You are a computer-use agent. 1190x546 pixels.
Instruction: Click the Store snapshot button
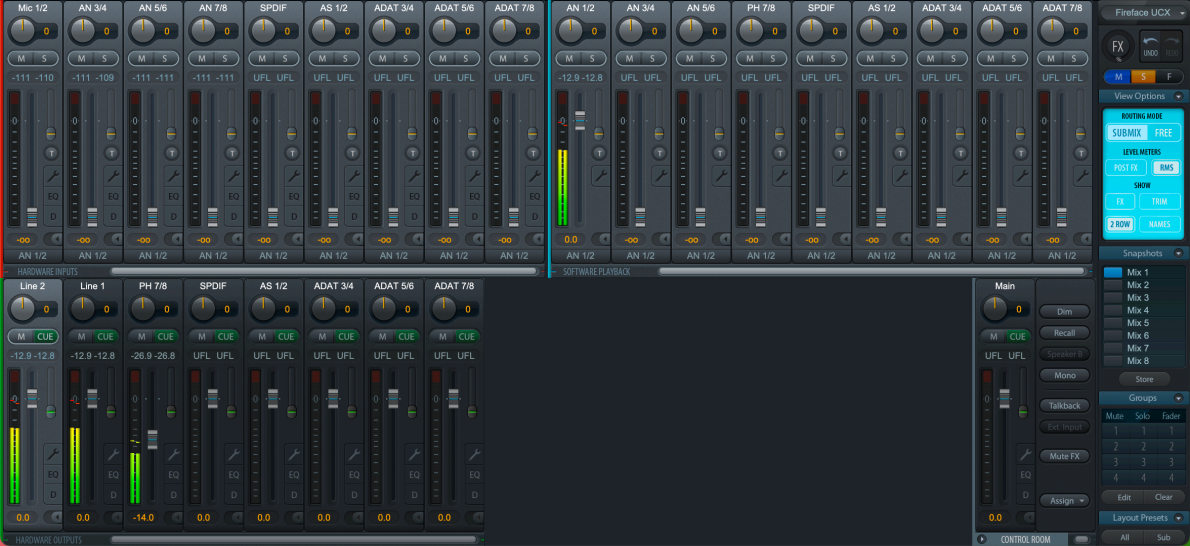tap(1144, 379)
